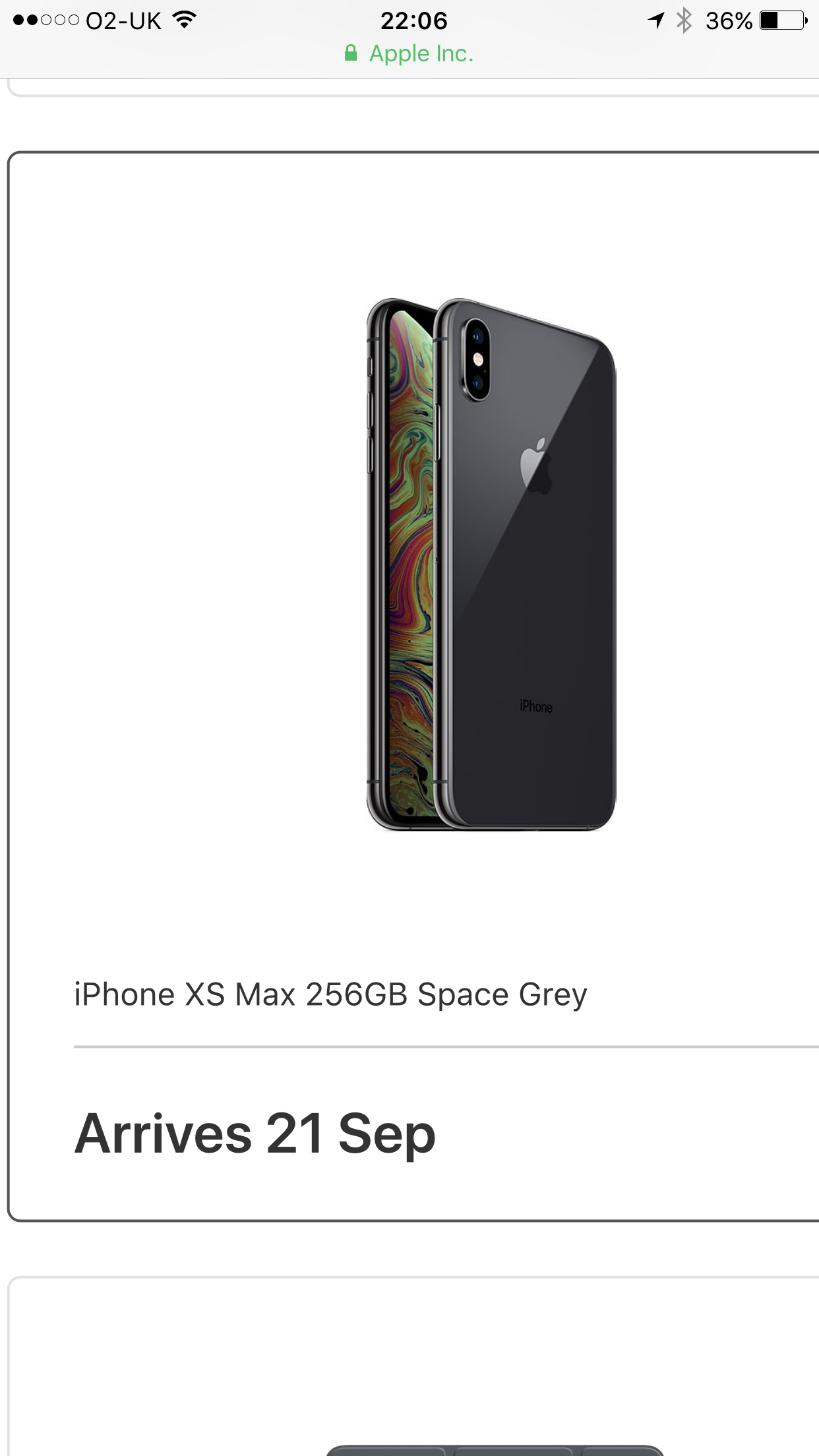Tap the Arrives 21 Sep delivery text

point(255,1134)
